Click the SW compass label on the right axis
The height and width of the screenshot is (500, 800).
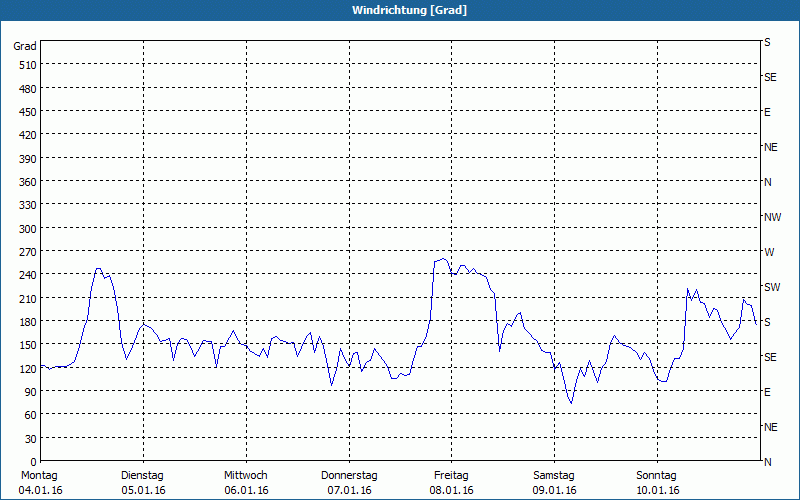(772, 287)
